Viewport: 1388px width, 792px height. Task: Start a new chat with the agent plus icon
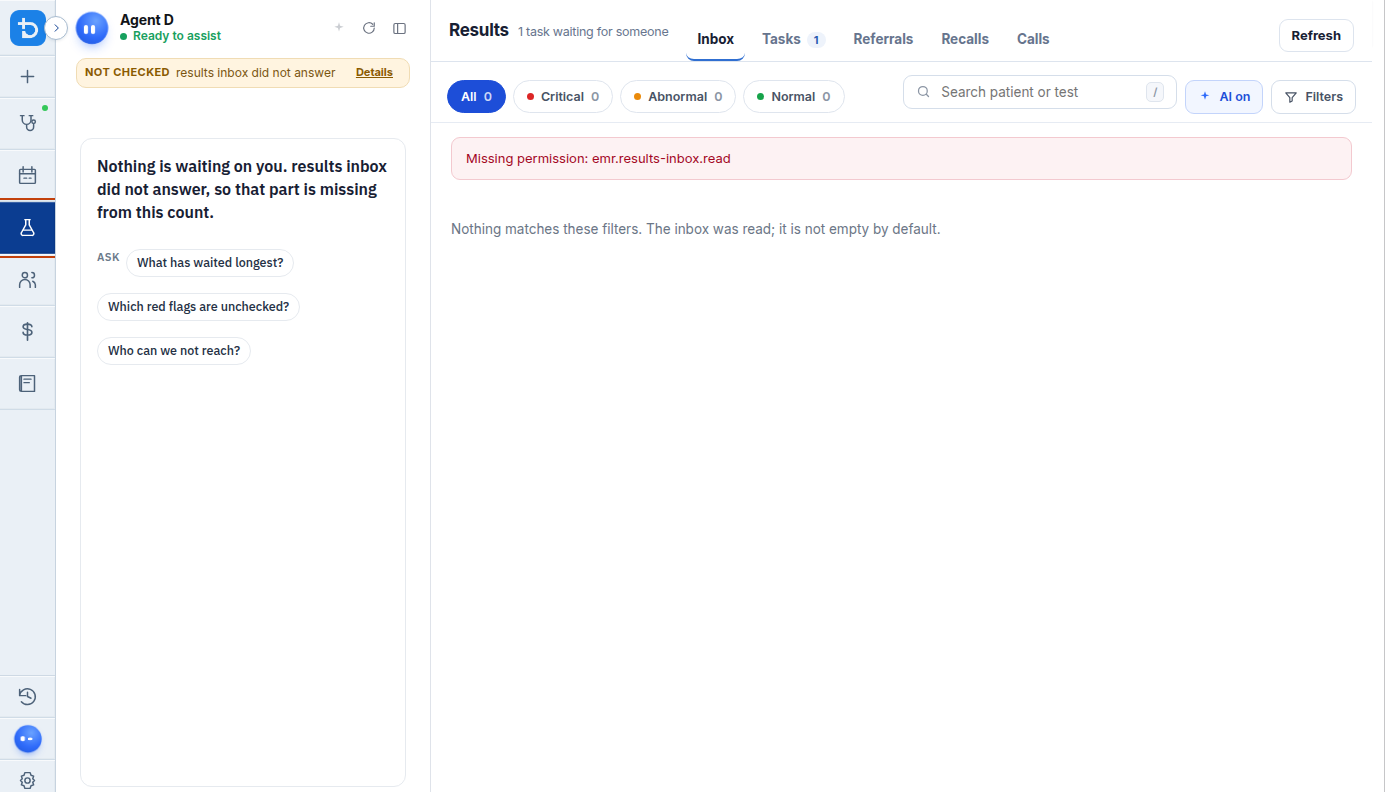point(339,28)
